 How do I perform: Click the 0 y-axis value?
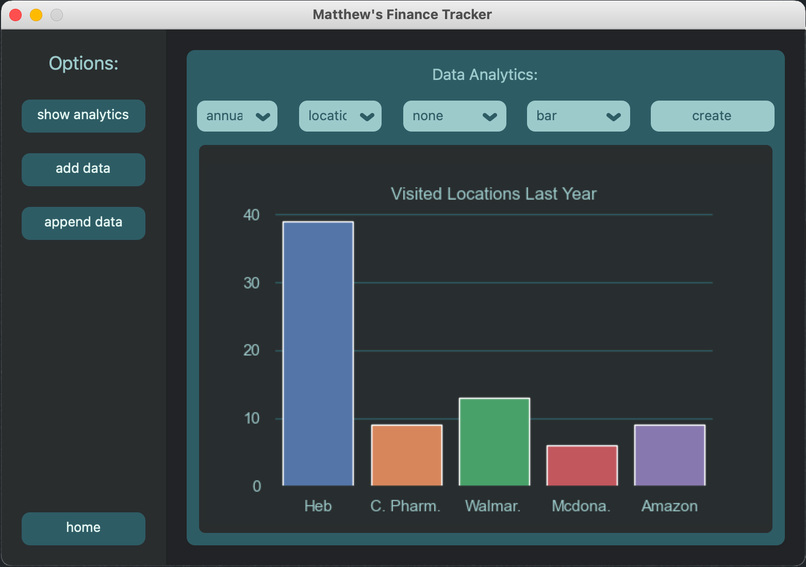point(257,486)
